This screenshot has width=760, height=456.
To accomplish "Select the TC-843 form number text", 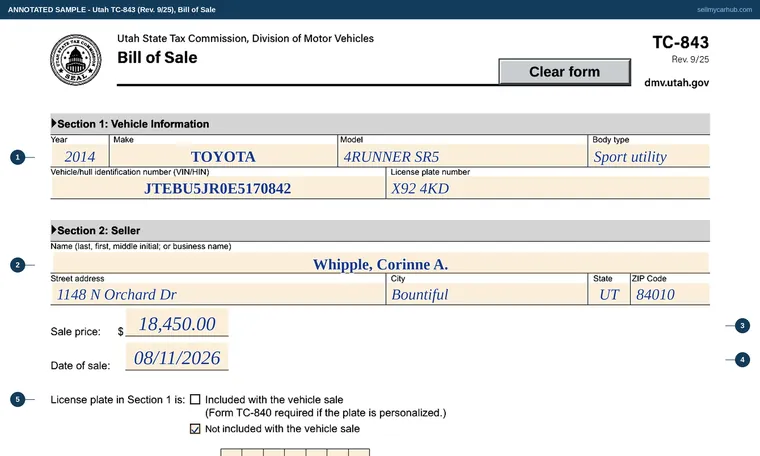I will coord(681,42).
